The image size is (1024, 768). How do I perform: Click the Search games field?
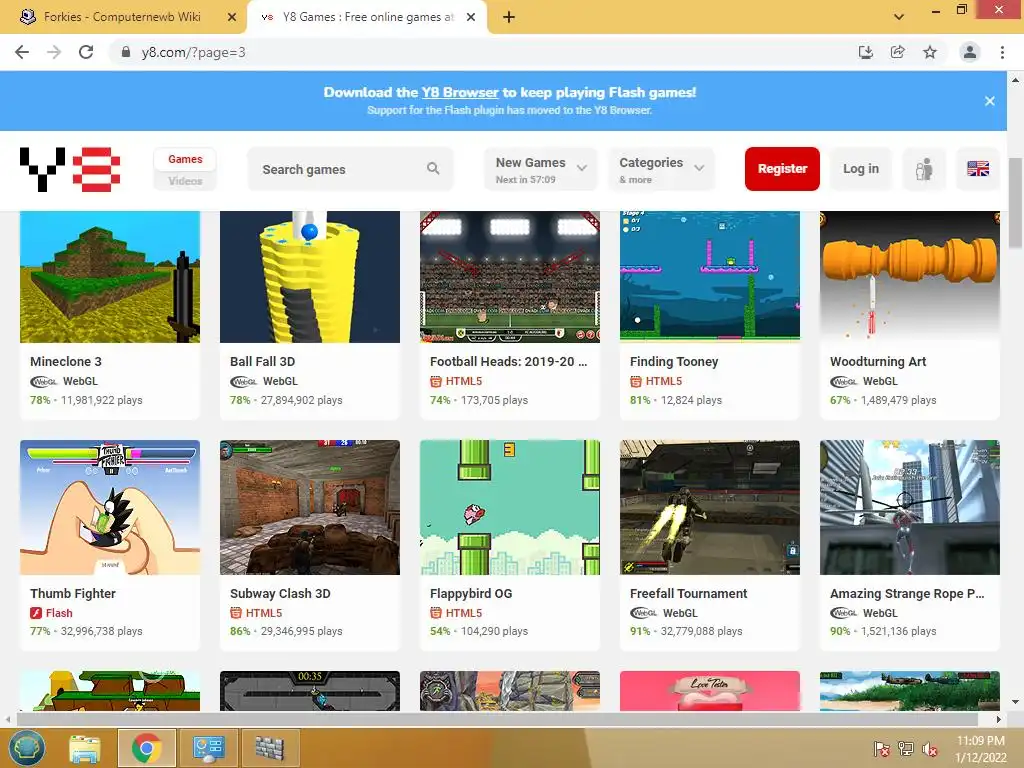pyautogui.click(x=350, y=169)
